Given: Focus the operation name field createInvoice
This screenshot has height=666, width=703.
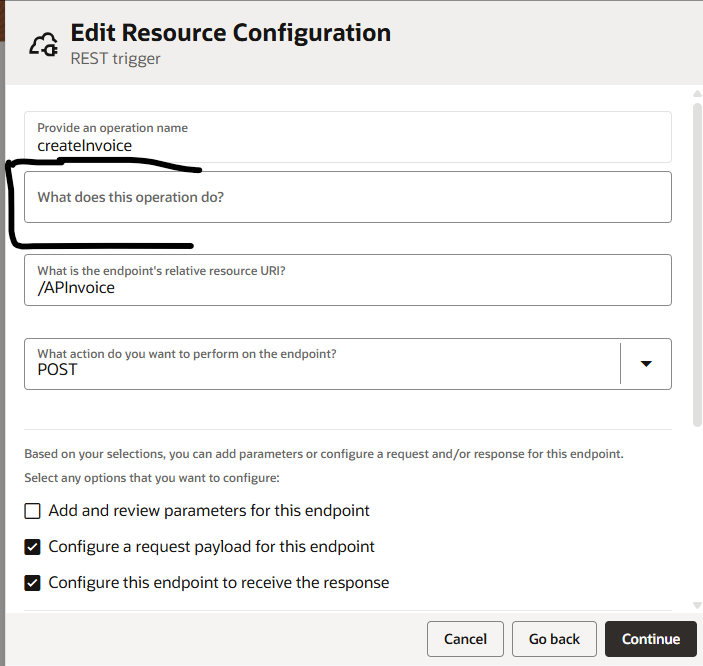Looking at the screenshot, I should coord(348,137).
